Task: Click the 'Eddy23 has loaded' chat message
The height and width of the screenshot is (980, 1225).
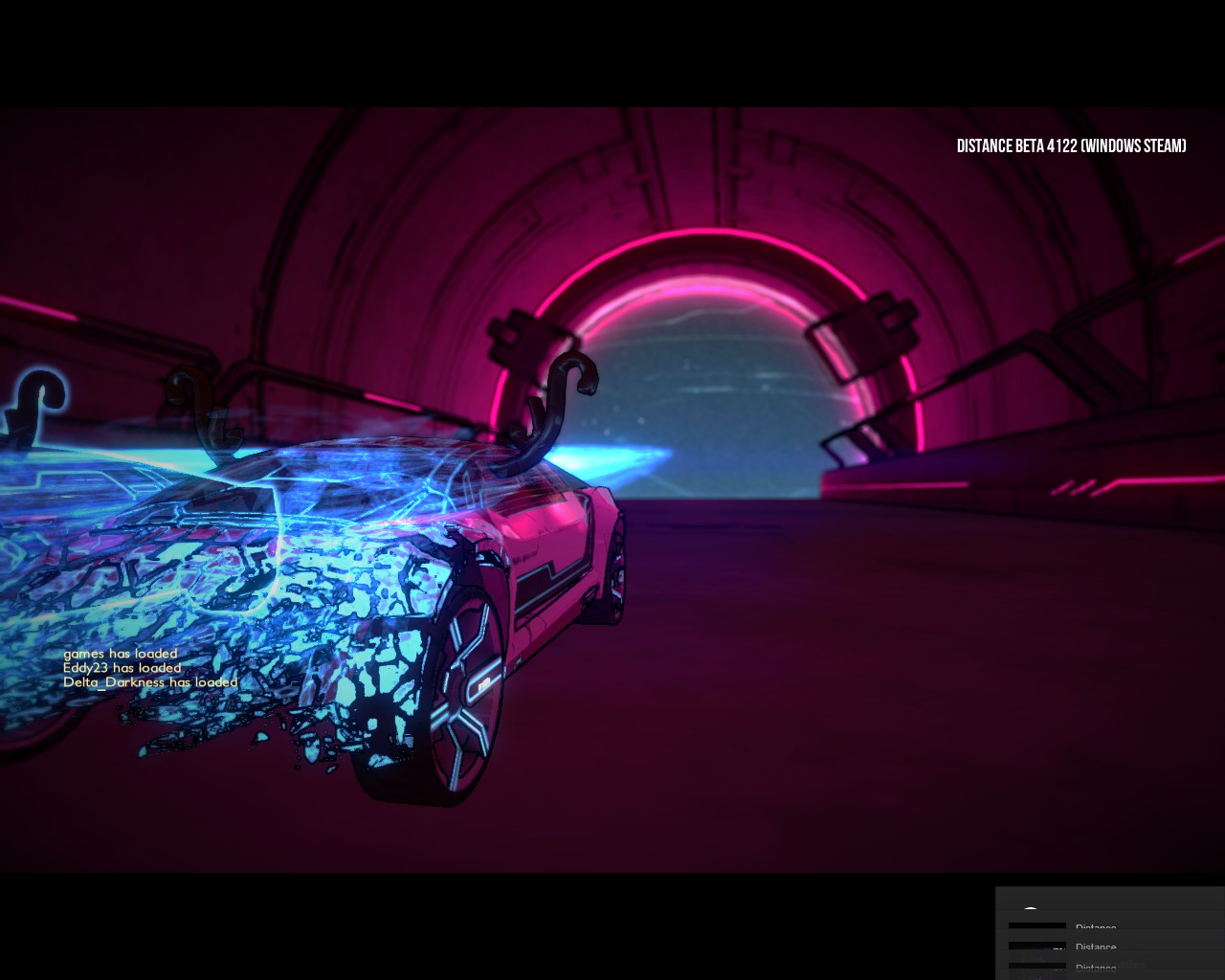Action: point(122,668)
